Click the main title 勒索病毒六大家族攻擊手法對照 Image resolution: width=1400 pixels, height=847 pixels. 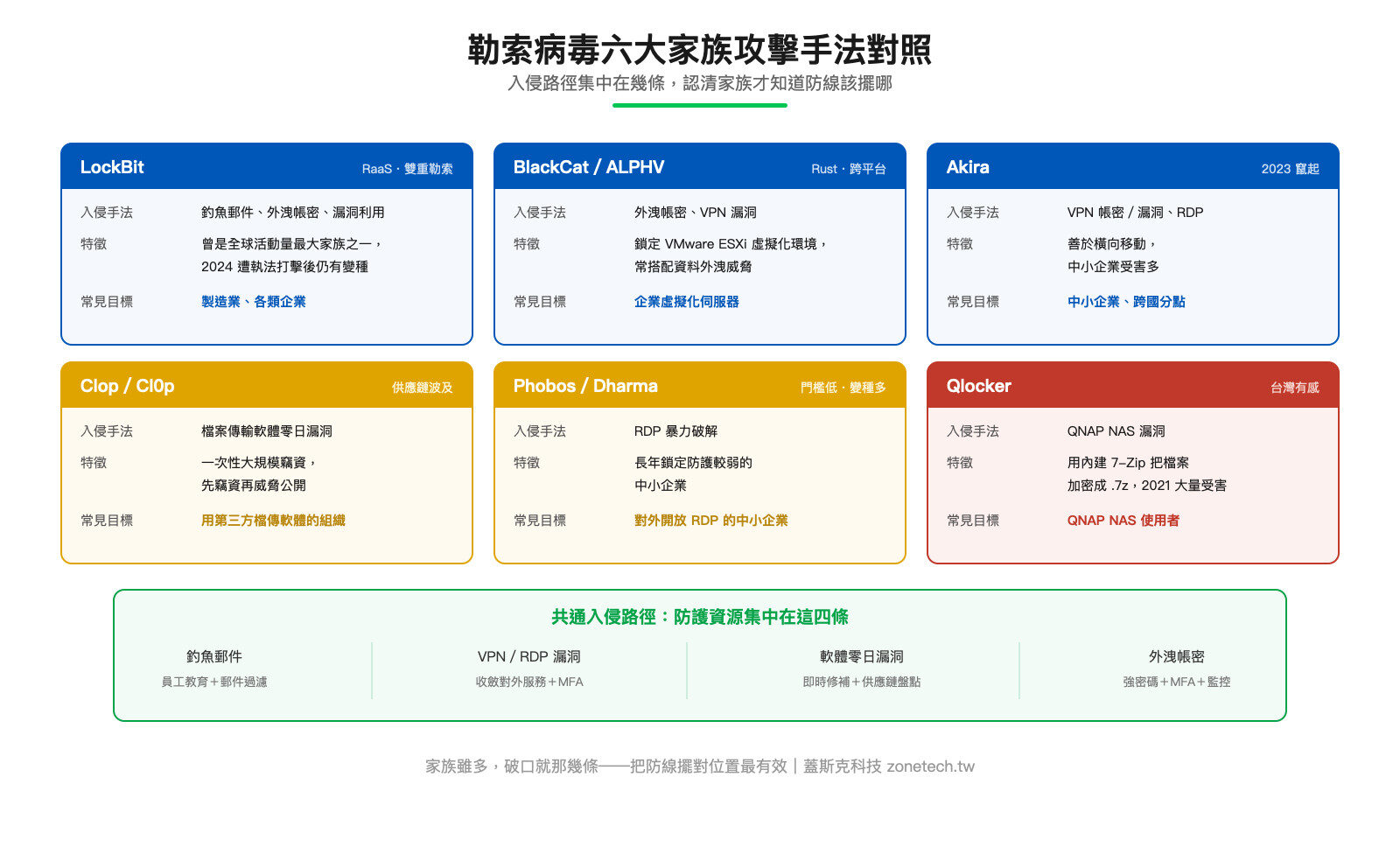click(x=700, y=49)
